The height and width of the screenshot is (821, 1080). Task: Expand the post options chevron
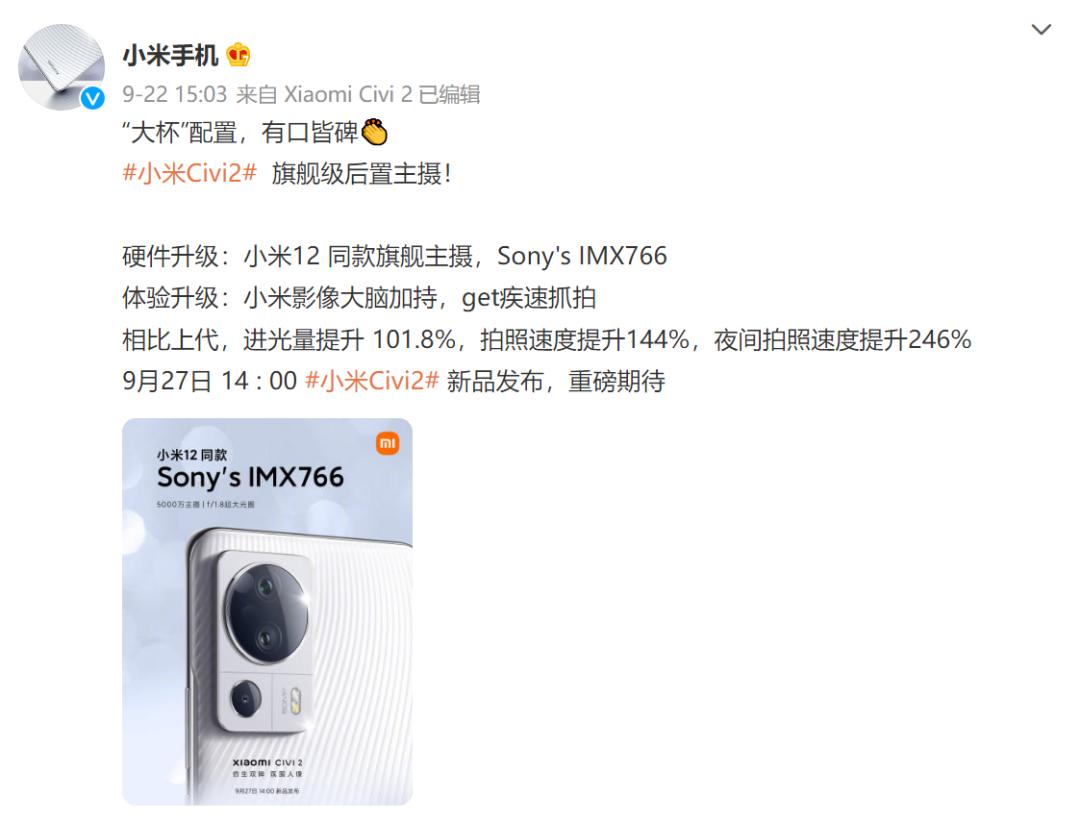[1041, 30]
